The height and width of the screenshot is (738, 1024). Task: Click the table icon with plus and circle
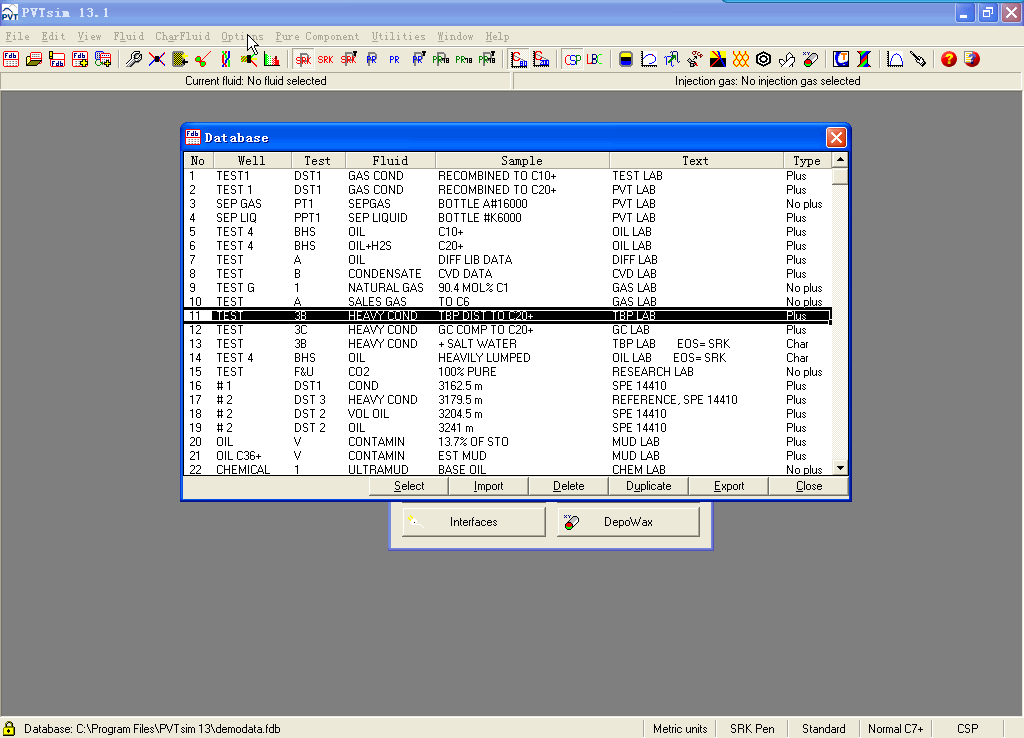pos(103,59)
